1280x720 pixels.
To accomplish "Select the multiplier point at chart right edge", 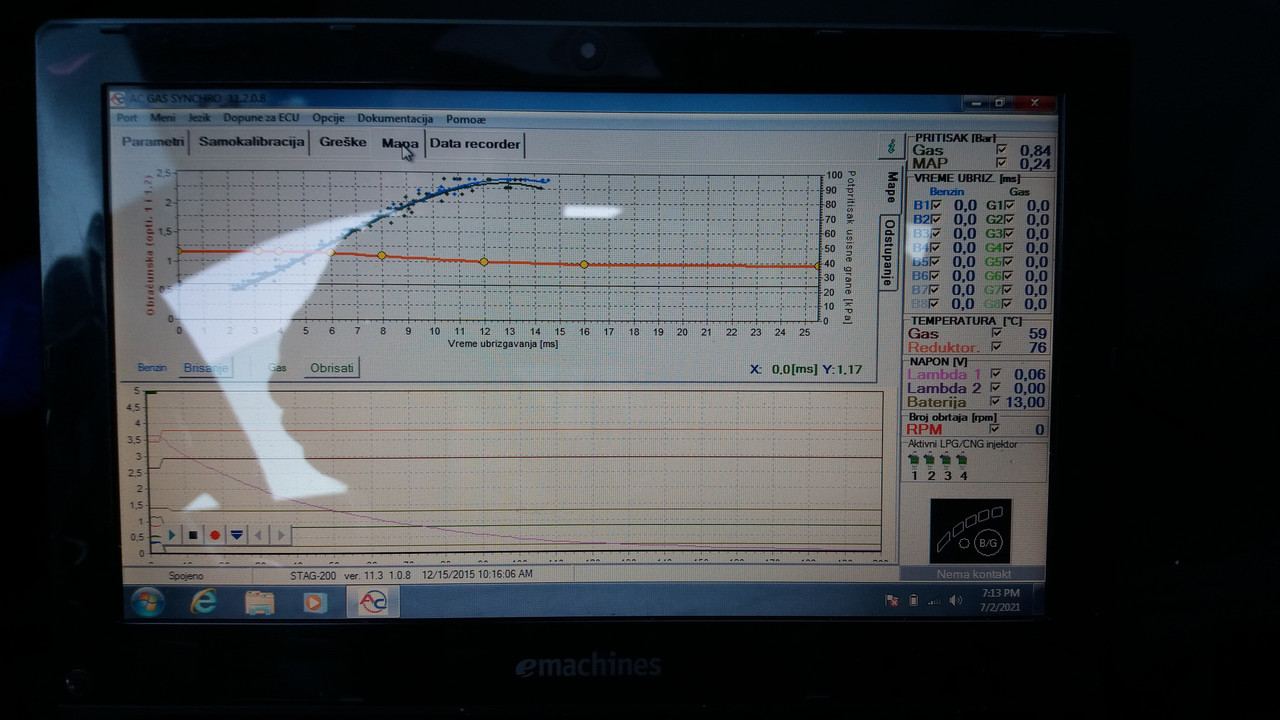I will pyautogui.click(x=818, y=266).
